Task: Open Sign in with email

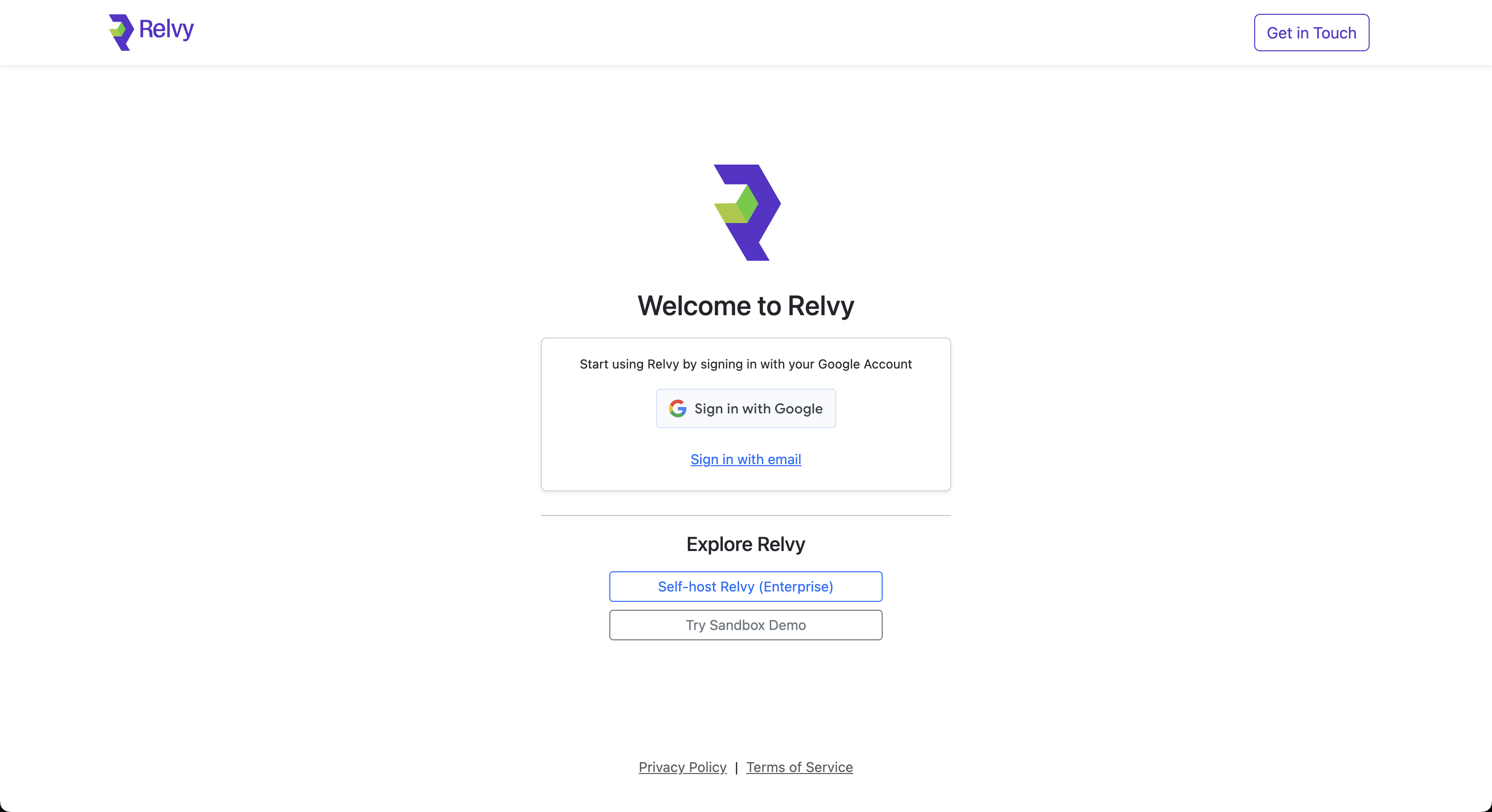Action: tap(746, 459)
